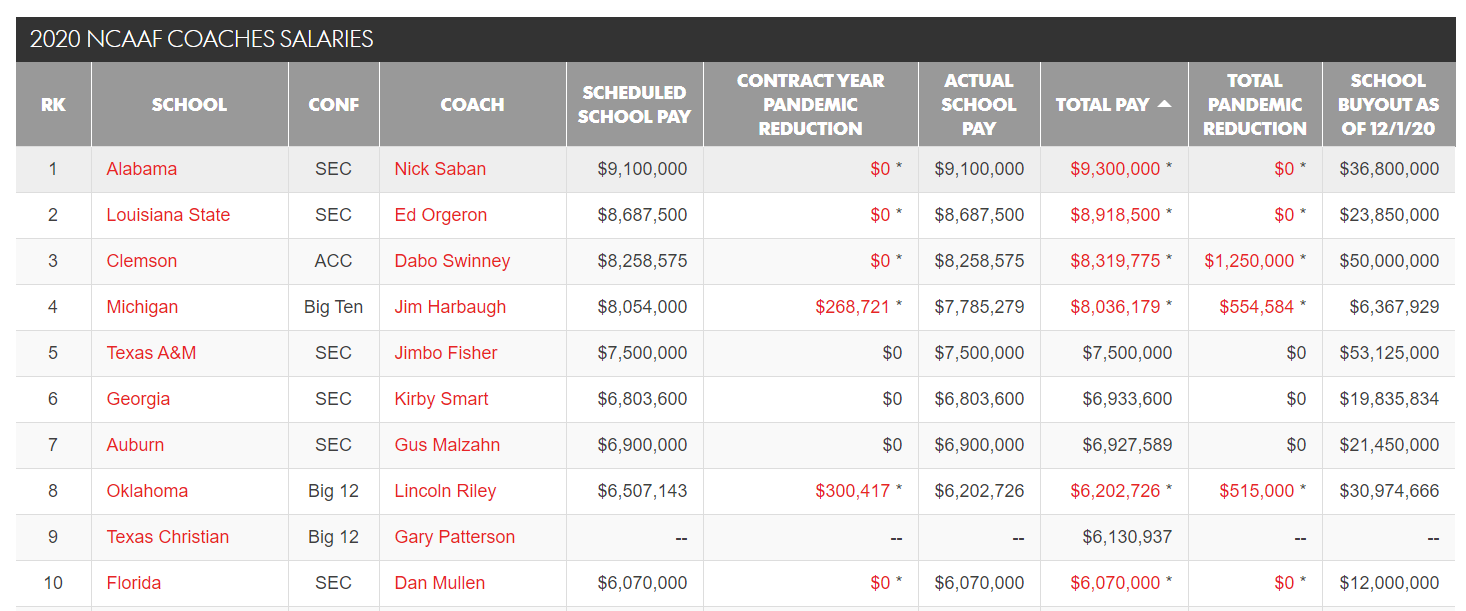
Task: Sort by Contract Year Pandemic Reduction header
Action: pos(810,104)
